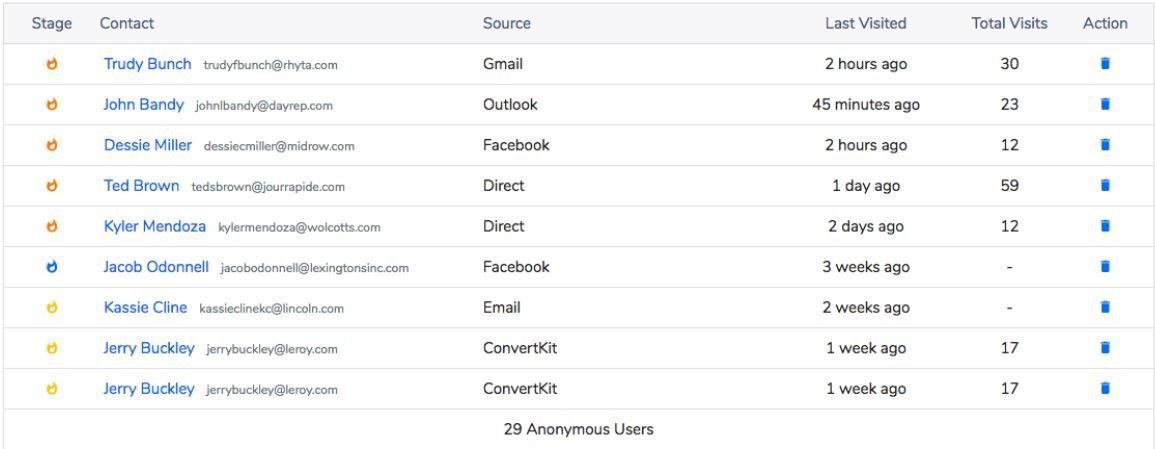This screenshot has width=1155, height=449.
Task: Sort by Last Visited column header
Action: coord(866,24)
